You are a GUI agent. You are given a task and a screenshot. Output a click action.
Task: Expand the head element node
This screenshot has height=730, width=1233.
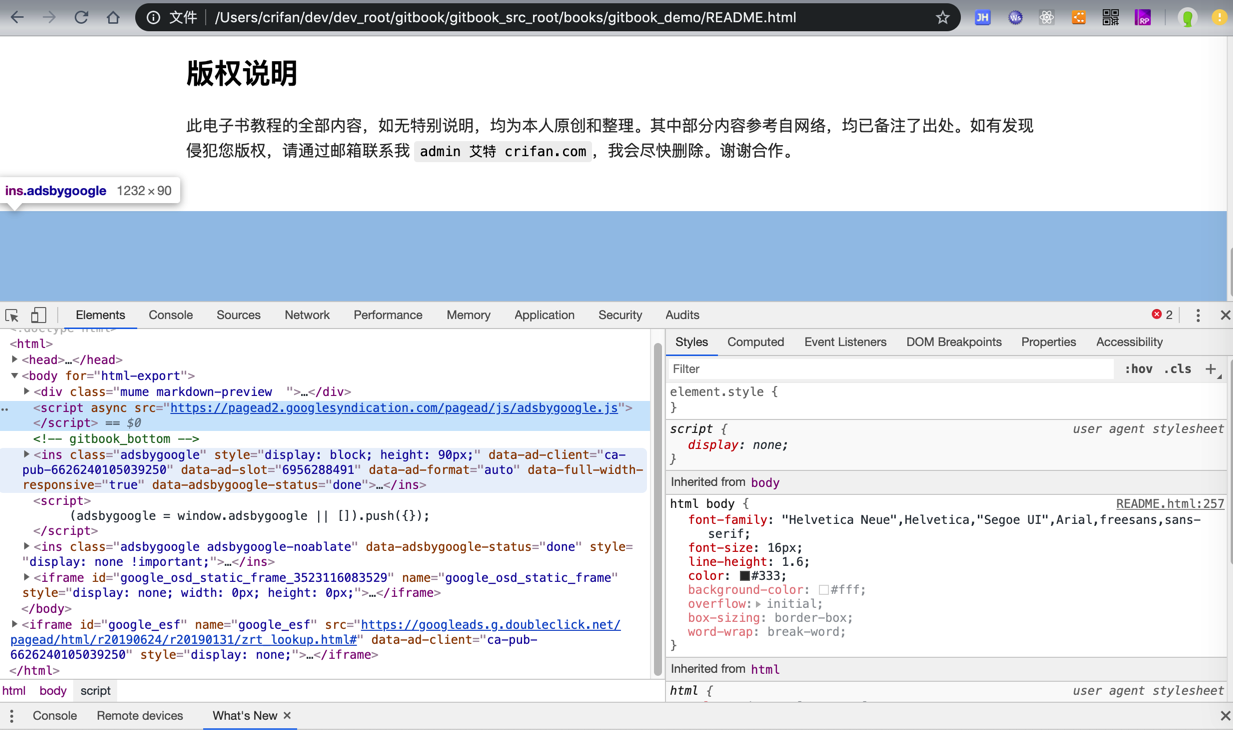[x=15, y=360]
